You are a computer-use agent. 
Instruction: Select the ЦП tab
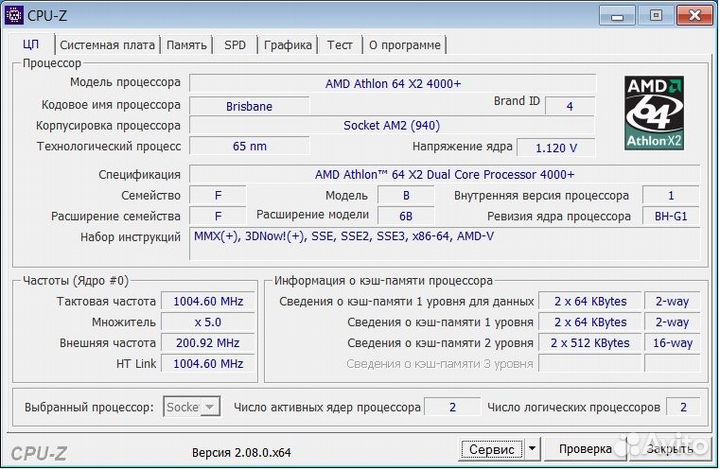[31, 44]
